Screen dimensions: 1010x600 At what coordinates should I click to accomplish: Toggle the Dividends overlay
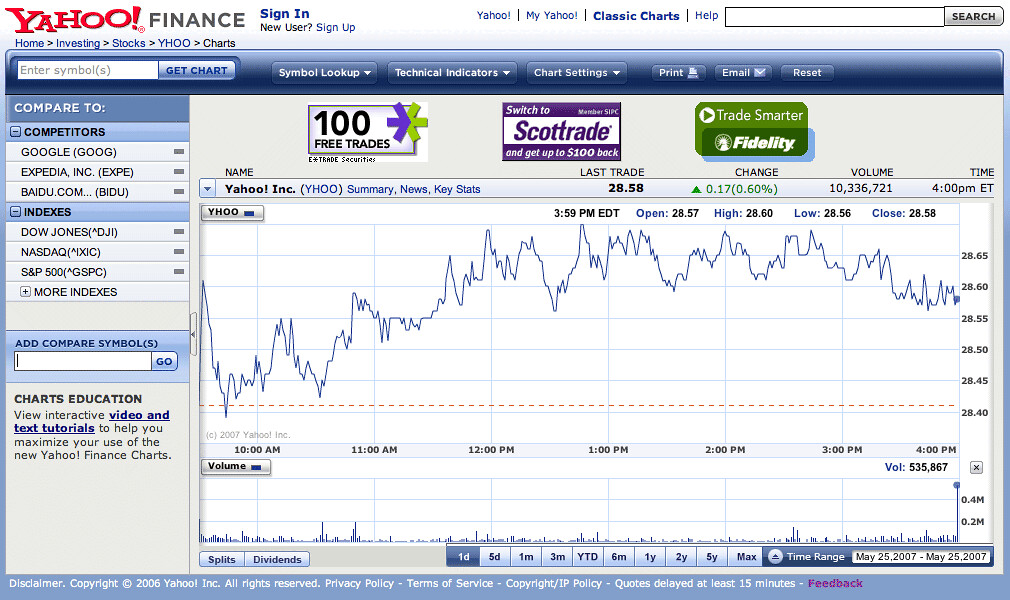coord(277,560)
